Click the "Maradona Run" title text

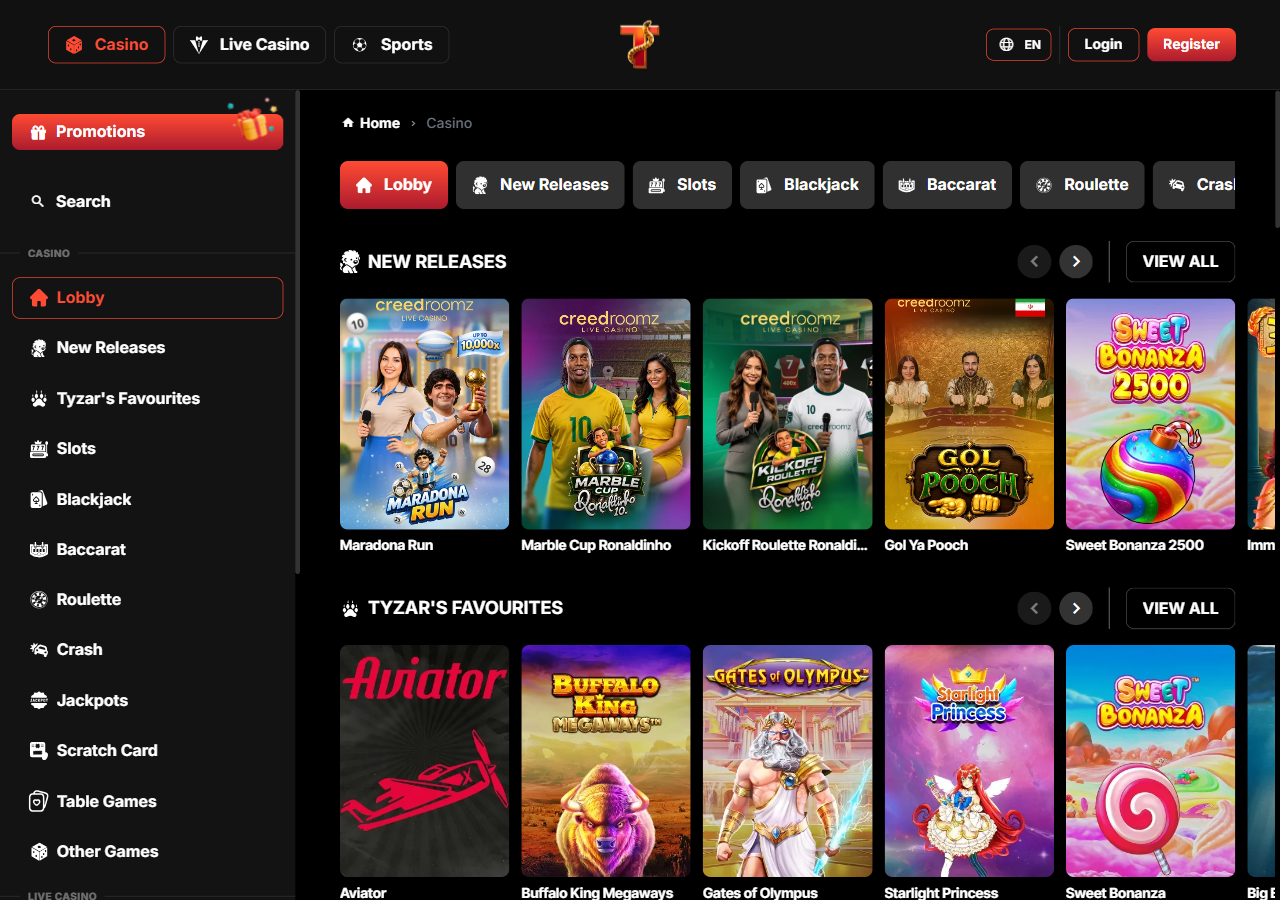[386, 545]
